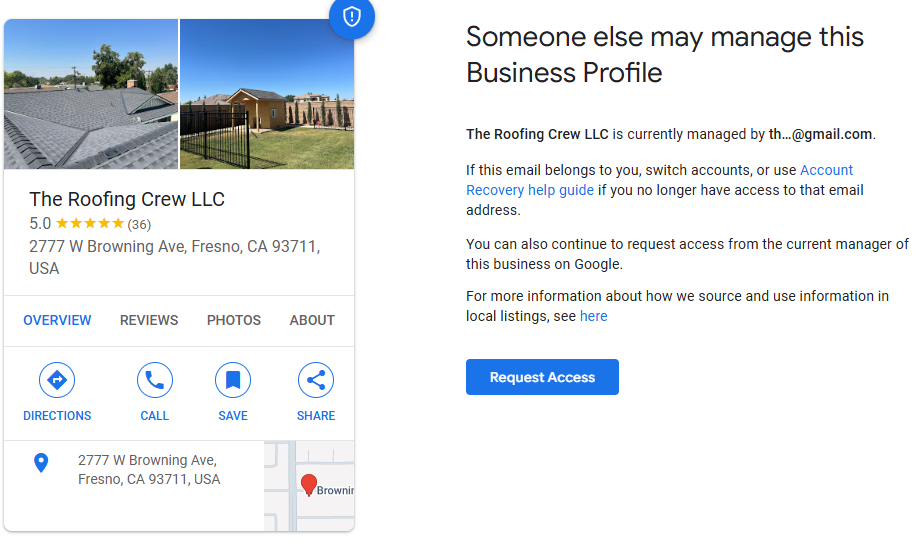
Task: Open the Reviews tab
Action: point(149,320)
